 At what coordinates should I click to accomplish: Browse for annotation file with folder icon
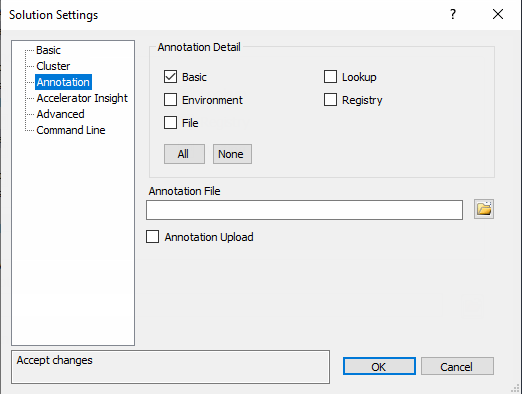point(484,209)
